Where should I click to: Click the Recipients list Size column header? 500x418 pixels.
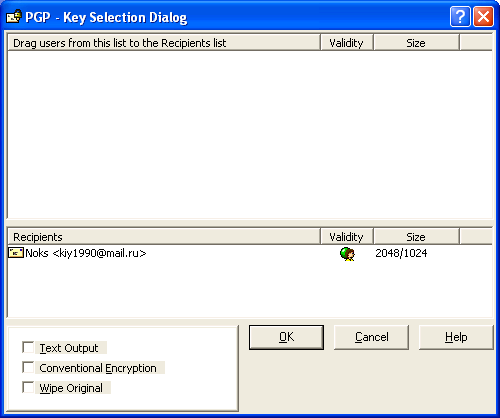pyautogui.click(x=416, y=237)
